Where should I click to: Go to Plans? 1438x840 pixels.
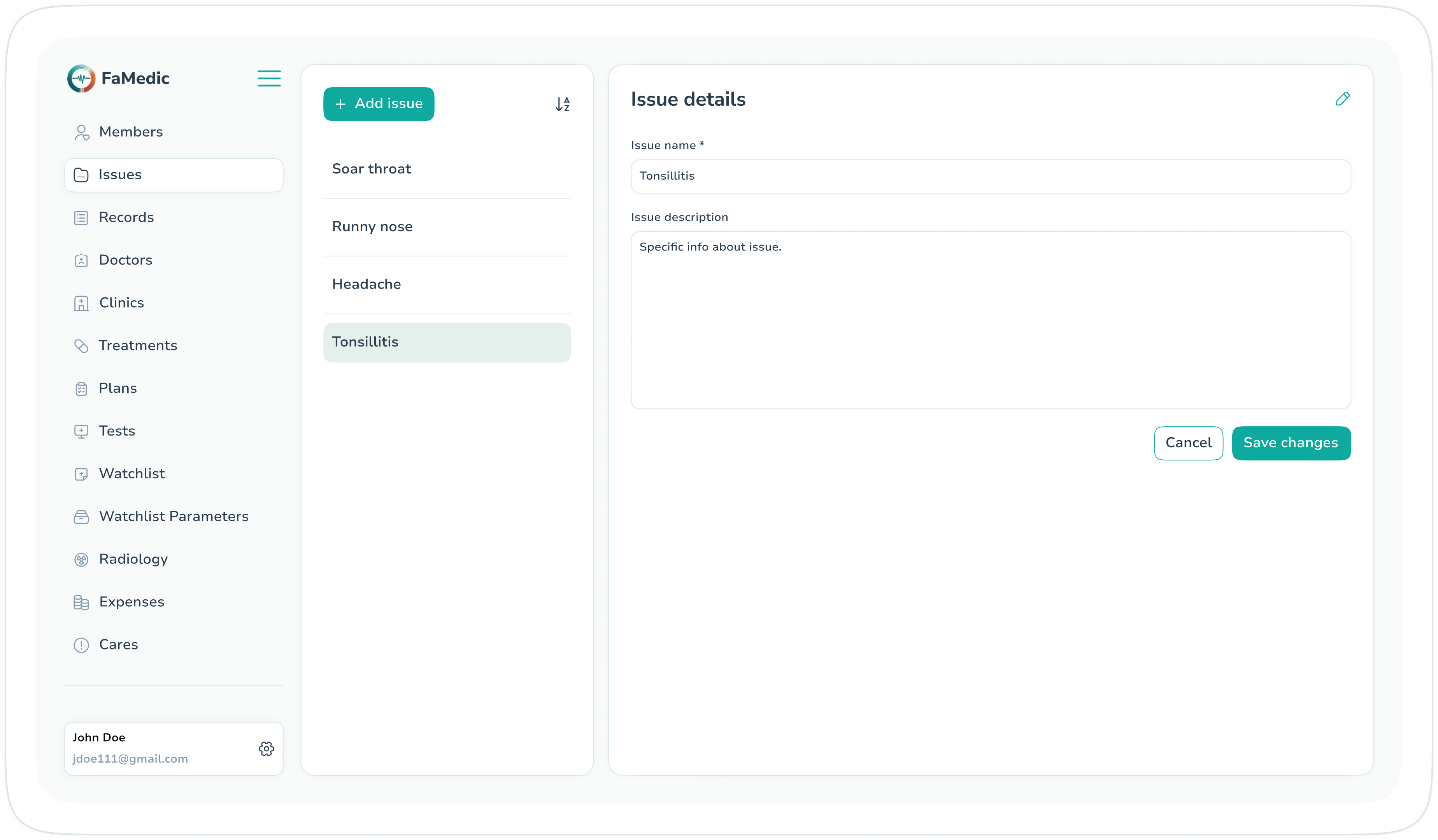coord(174,389)
